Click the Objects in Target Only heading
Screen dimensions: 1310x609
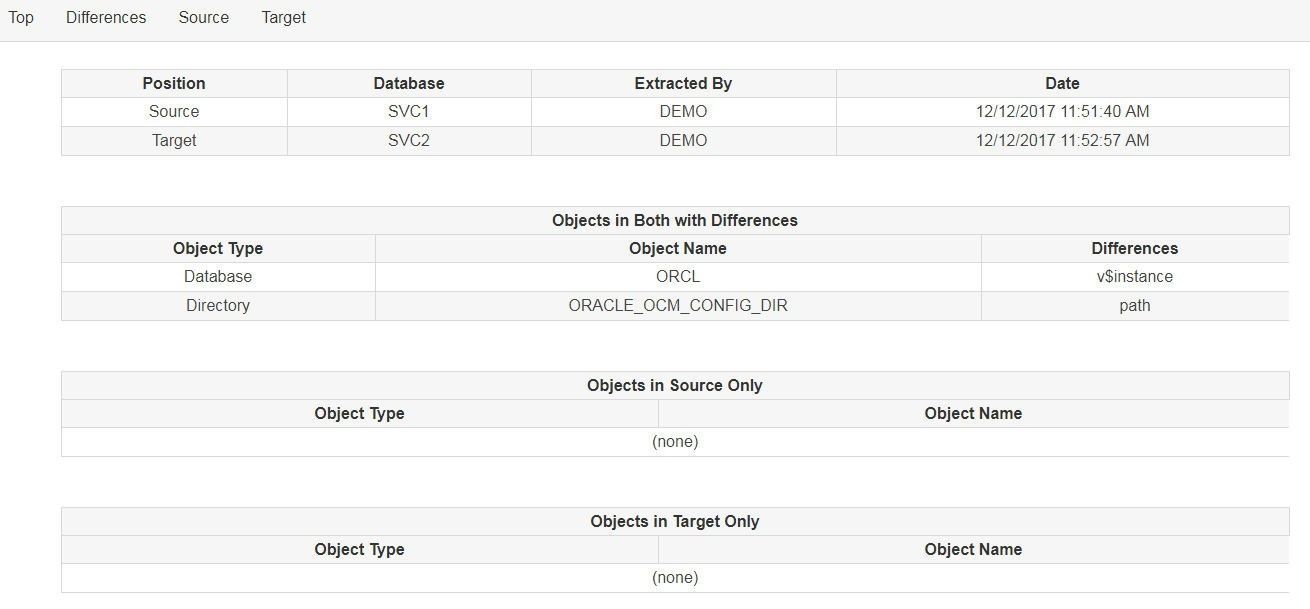[x=675, y=522]
